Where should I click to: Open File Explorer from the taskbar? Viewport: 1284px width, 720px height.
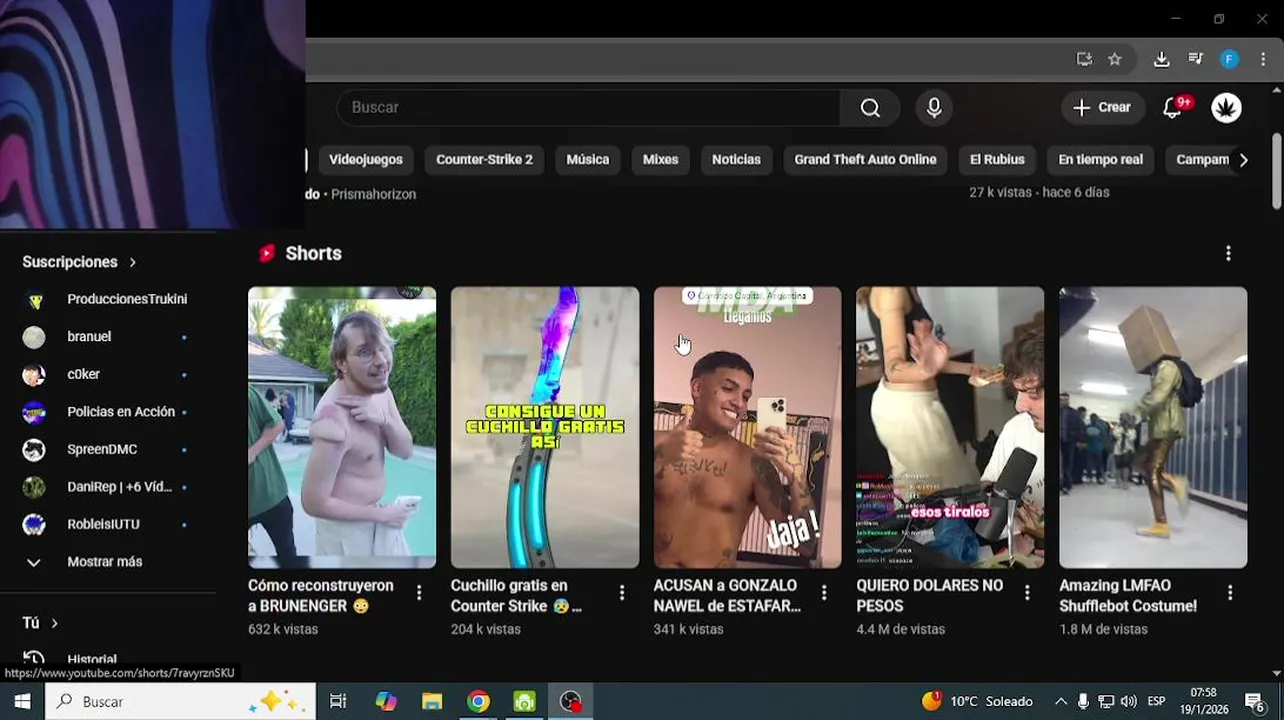point(432,701)
